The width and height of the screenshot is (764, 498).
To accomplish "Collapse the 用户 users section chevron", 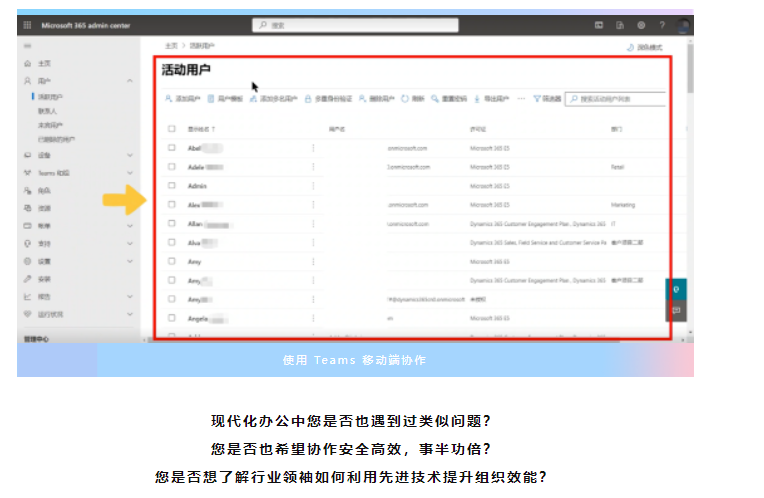I will [x=130, y=81].
